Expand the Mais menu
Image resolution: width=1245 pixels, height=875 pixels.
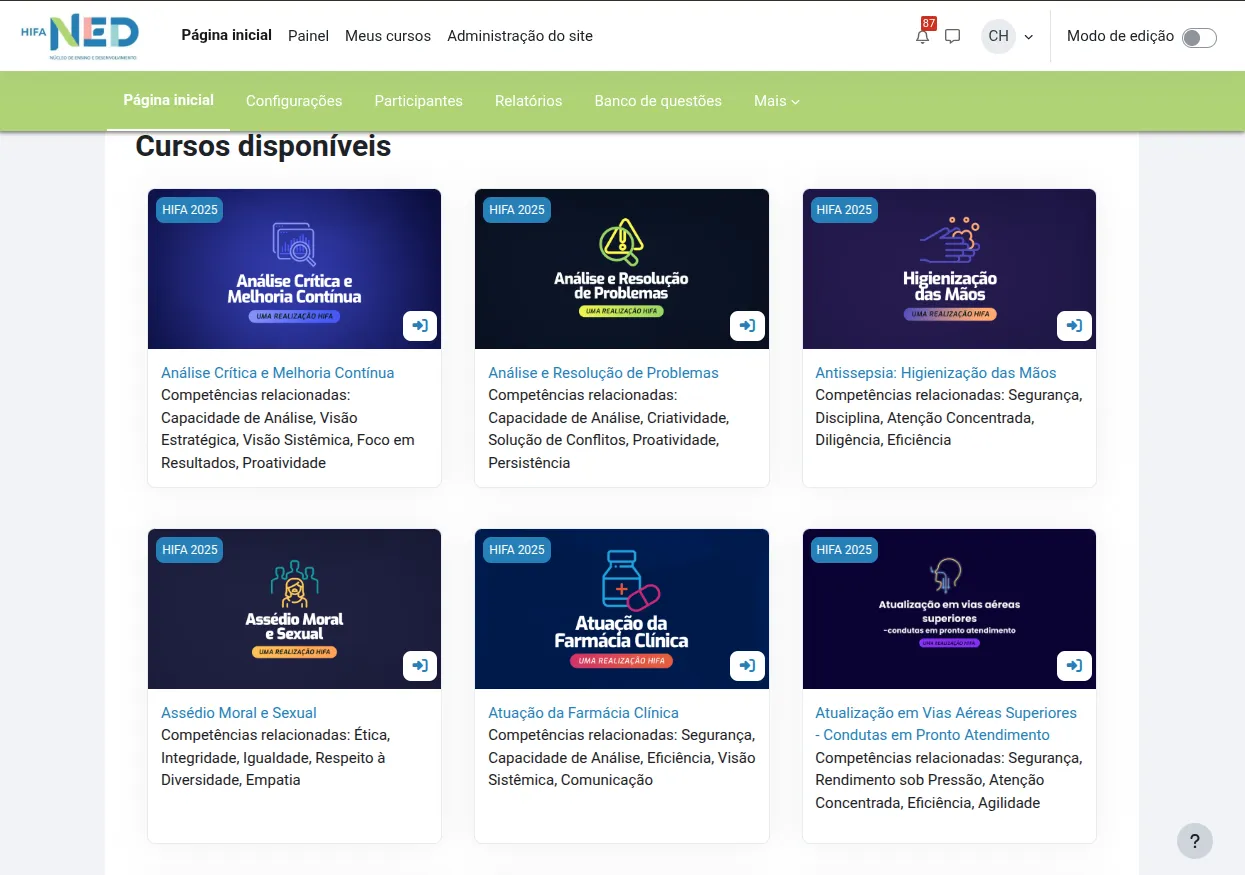point(777,101)
